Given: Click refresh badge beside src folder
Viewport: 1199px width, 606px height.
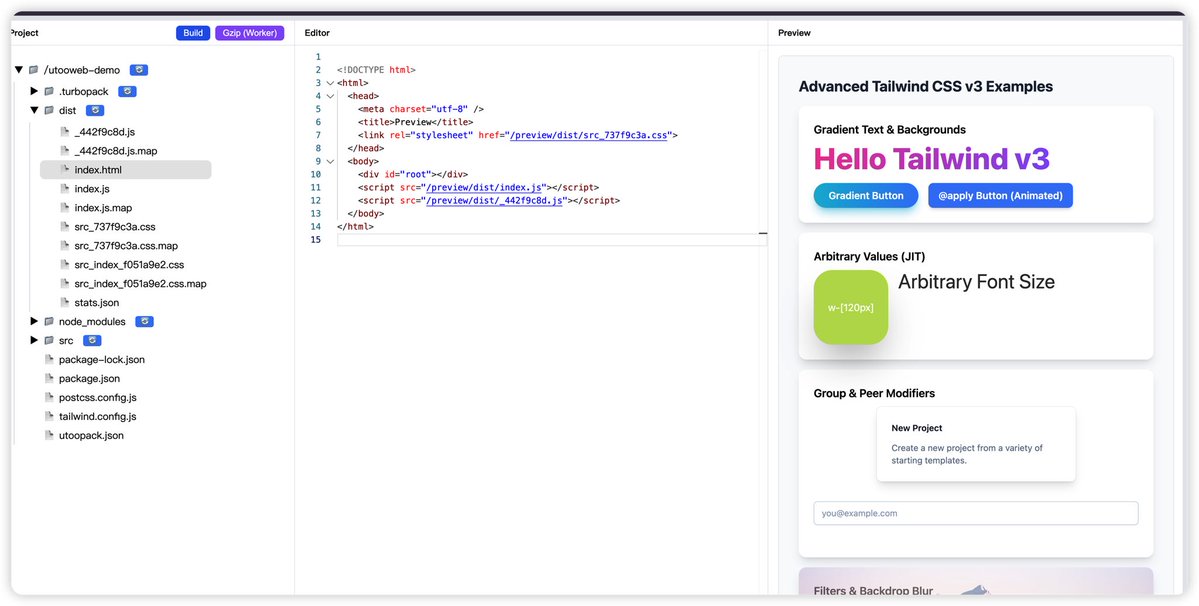Looking at the screenshot, I should [92, 341].
